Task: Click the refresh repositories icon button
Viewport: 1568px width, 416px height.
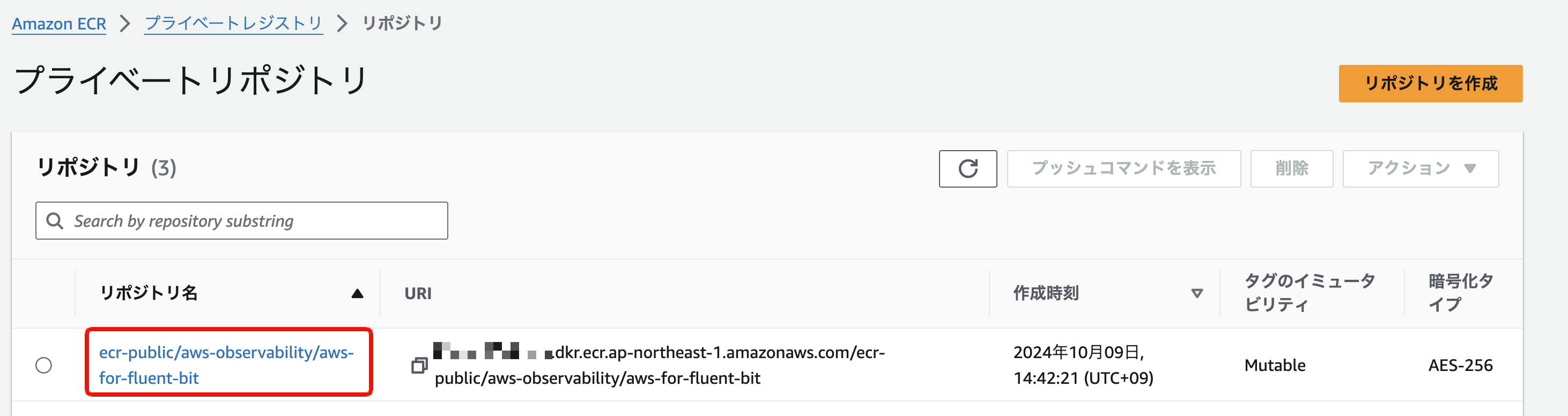Action: (x=967, y=168)
